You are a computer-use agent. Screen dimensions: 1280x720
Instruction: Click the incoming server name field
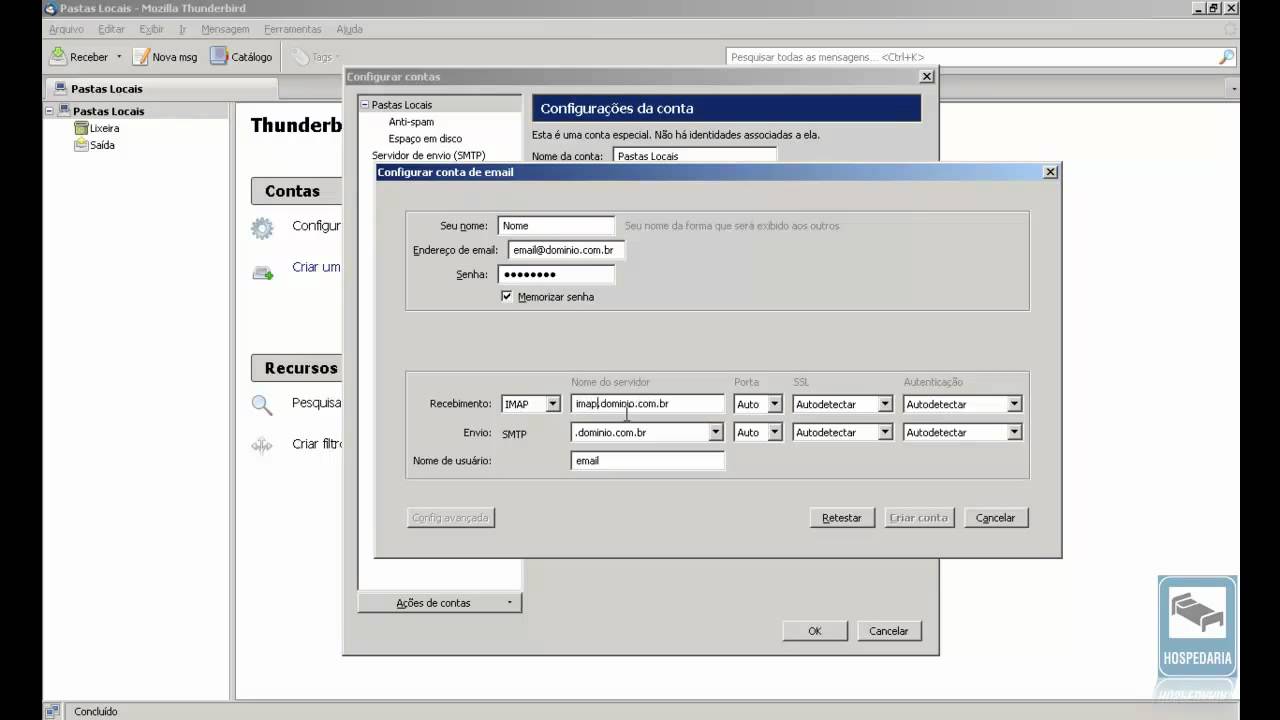[648, 404]
